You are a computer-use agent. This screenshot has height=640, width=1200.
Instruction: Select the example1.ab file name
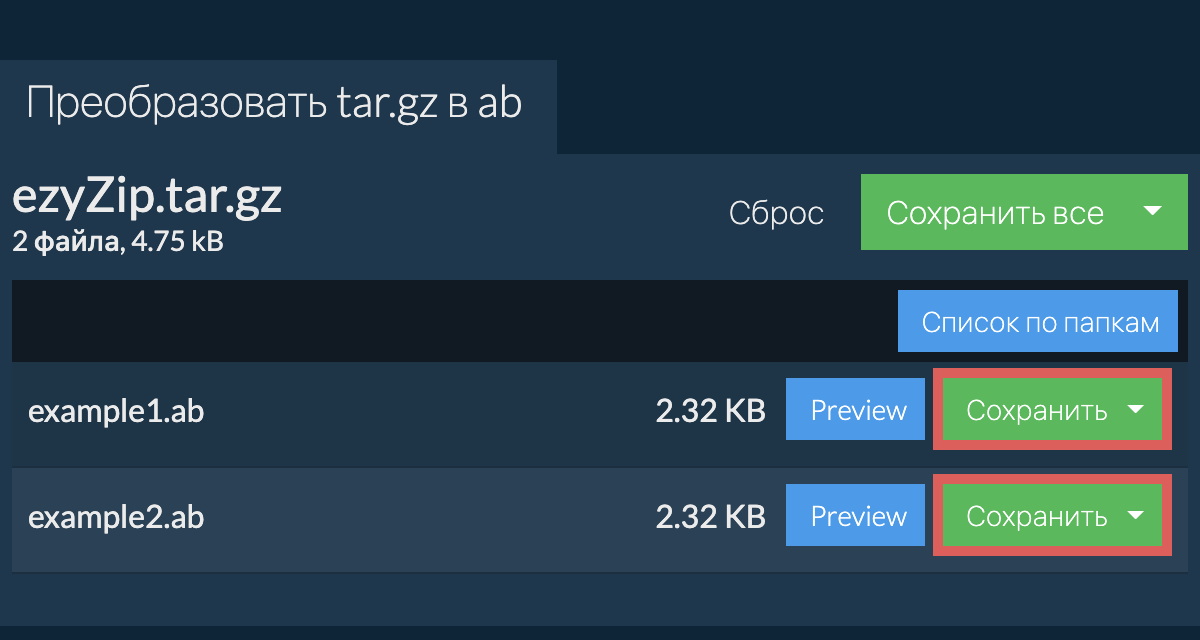(116, 411)
